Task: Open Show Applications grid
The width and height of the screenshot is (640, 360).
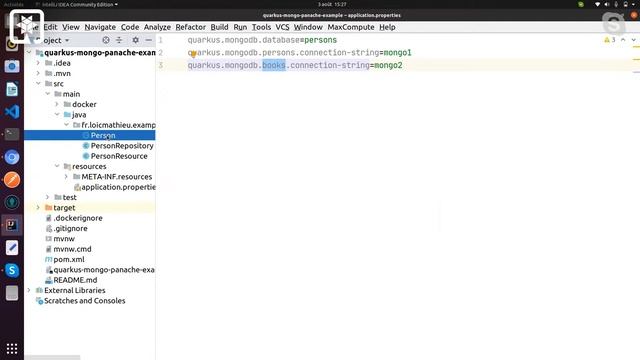Action: 12,348
